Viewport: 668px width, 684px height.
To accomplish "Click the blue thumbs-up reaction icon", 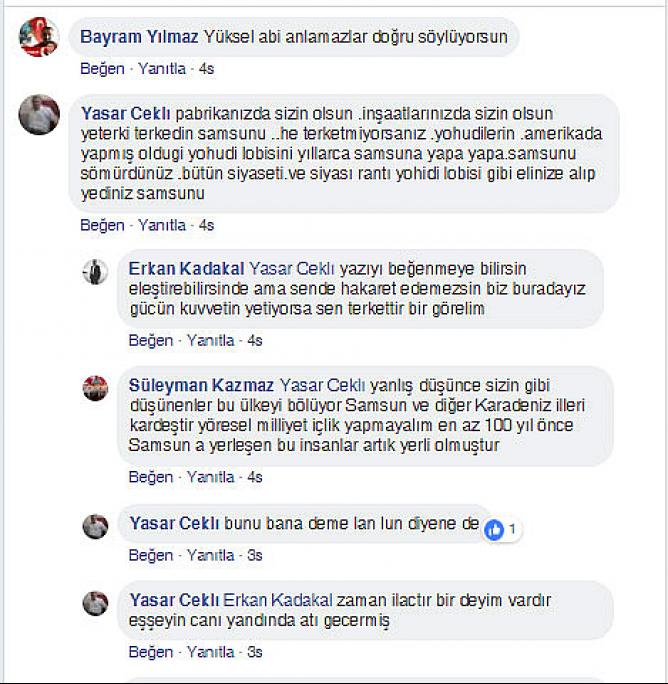I will pyautogui.click(x=494, y=530).
